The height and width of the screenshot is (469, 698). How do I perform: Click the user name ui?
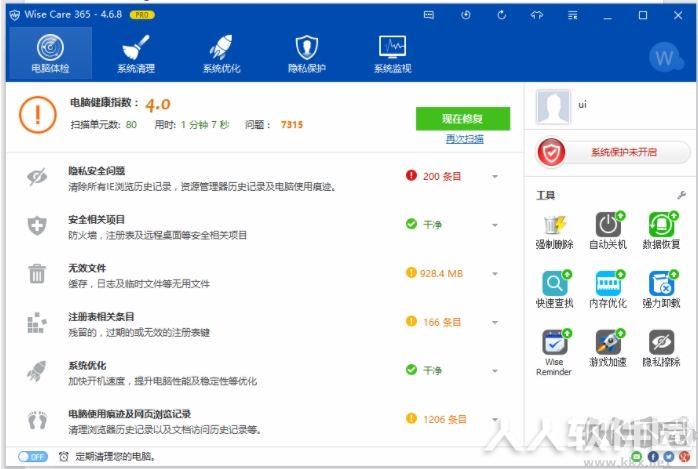click(x=582, y=105)
